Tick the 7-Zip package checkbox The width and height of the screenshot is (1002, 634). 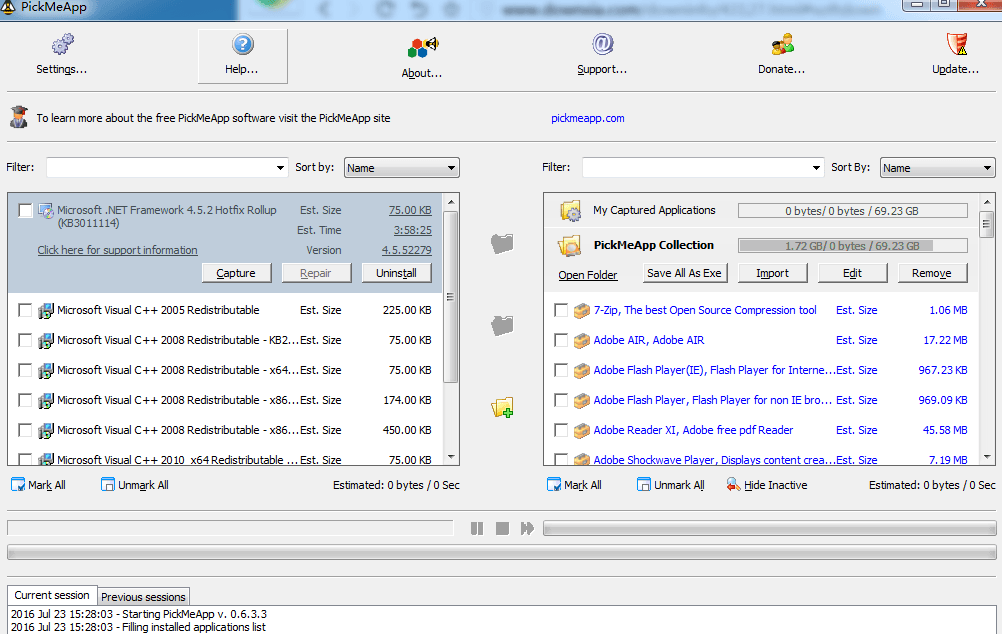click(x=560, y=310)
